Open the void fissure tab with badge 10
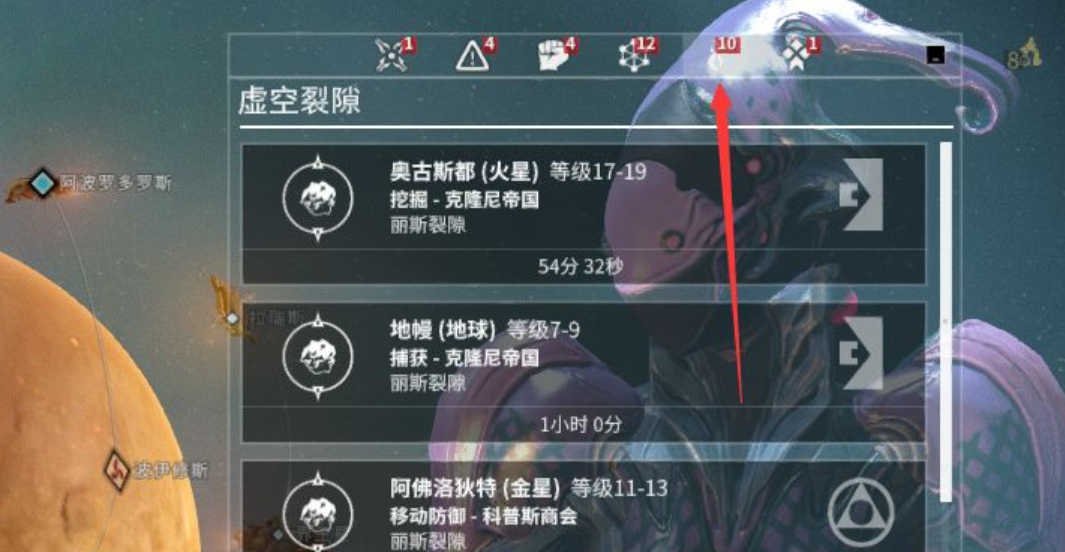The image size is (1065, 552). [723, 54]
